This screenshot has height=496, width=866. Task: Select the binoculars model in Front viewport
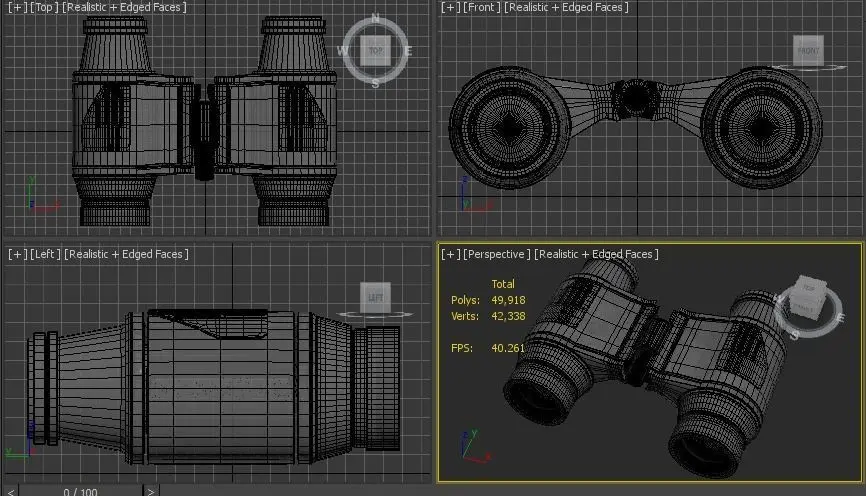coord(635,126)
